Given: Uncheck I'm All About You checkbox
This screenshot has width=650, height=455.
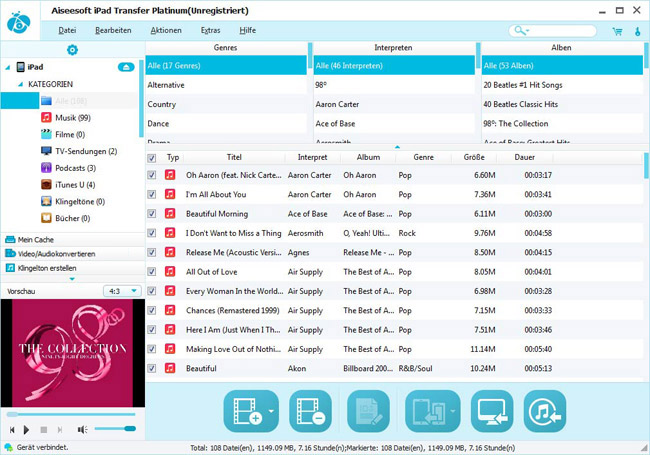Looking at the screenshot, I should click(x=152, y=194).
